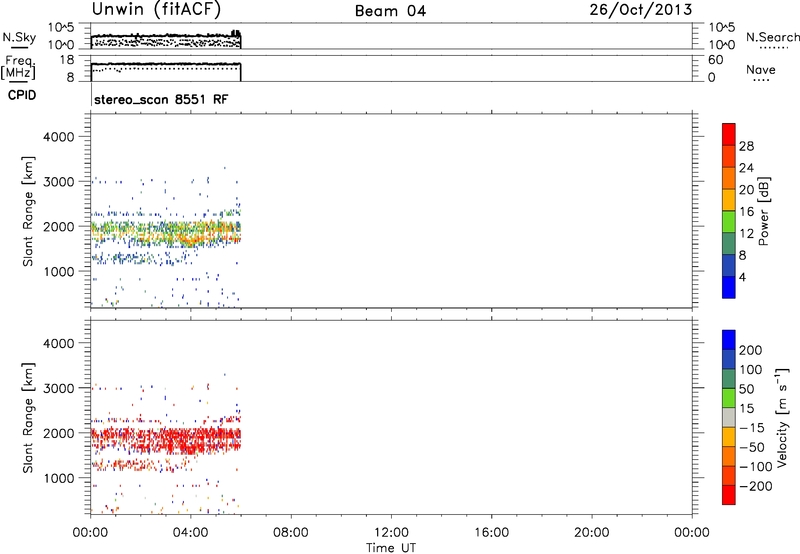The width and height of the screenshot is (800, 554).
Task: Select the "4000" tick in the power panel
Action: [59, 137]
